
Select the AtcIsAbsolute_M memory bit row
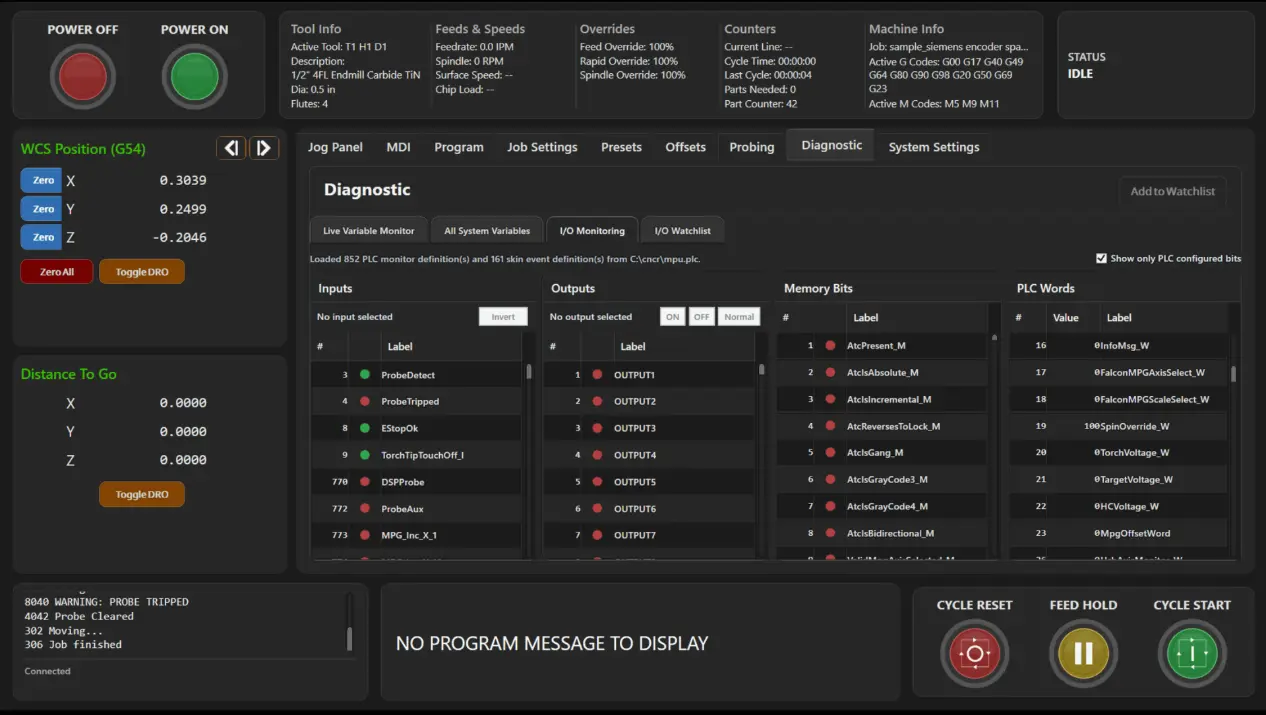[x=882, y=372]
